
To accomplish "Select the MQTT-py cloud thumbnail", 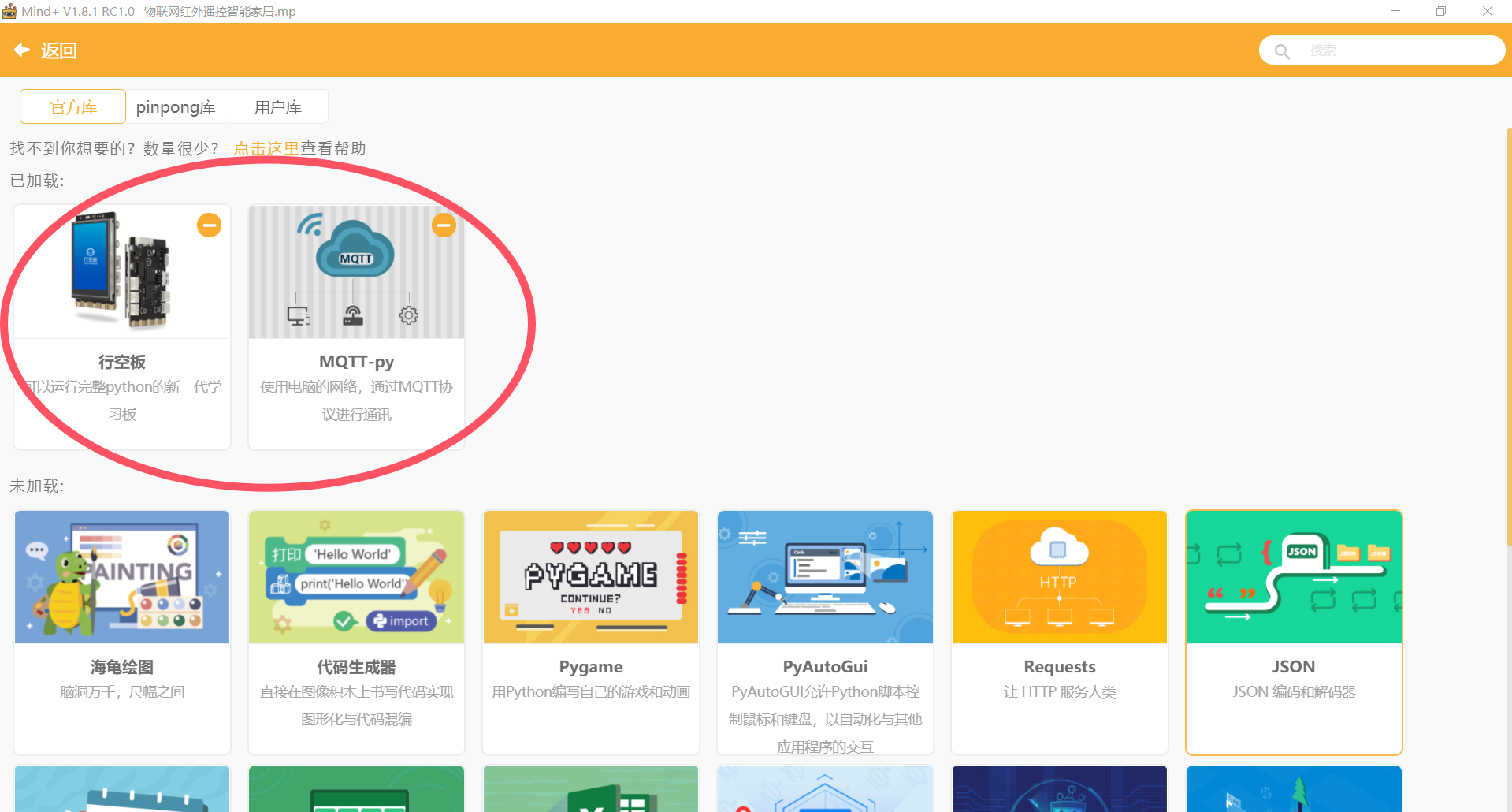I will (x=356, y=271).
